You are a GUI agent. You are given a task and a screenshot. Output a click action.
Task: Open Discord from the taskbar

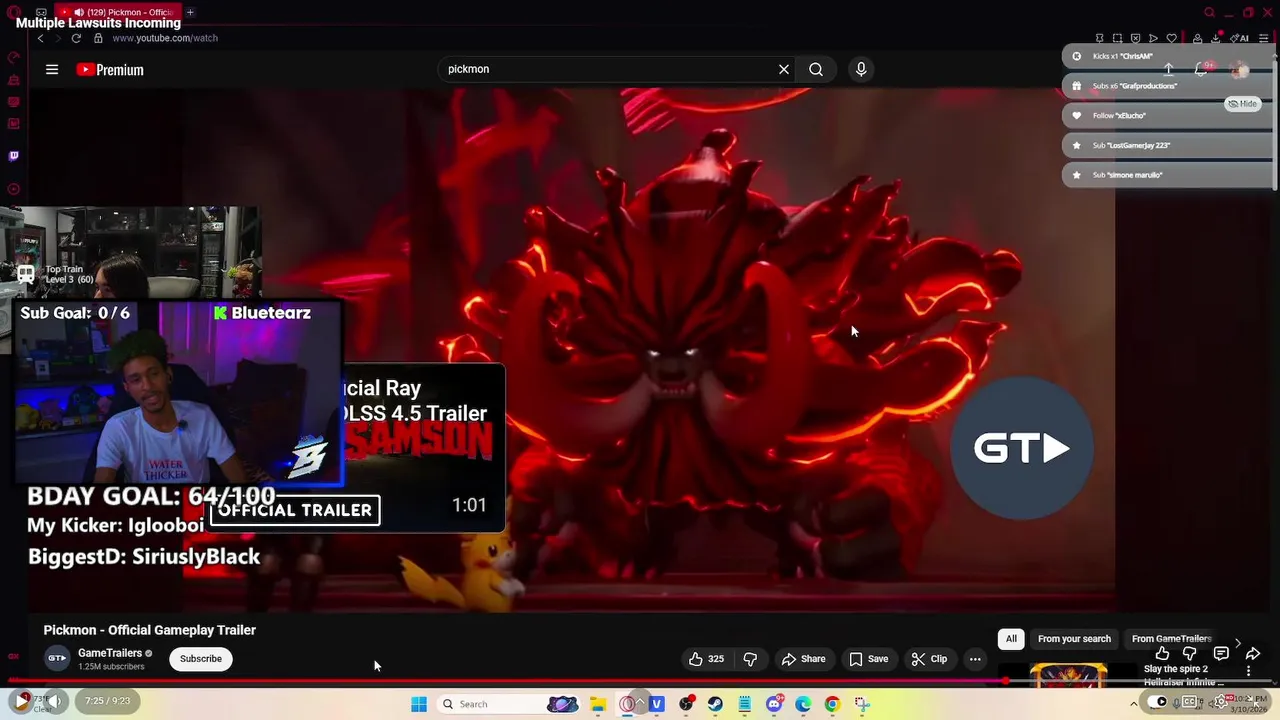coord(774,704)
